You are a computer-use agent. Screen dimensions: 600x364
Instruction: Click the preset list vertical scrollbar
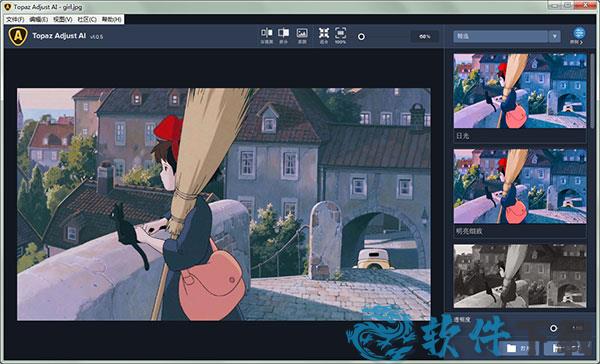coord(592,90)
